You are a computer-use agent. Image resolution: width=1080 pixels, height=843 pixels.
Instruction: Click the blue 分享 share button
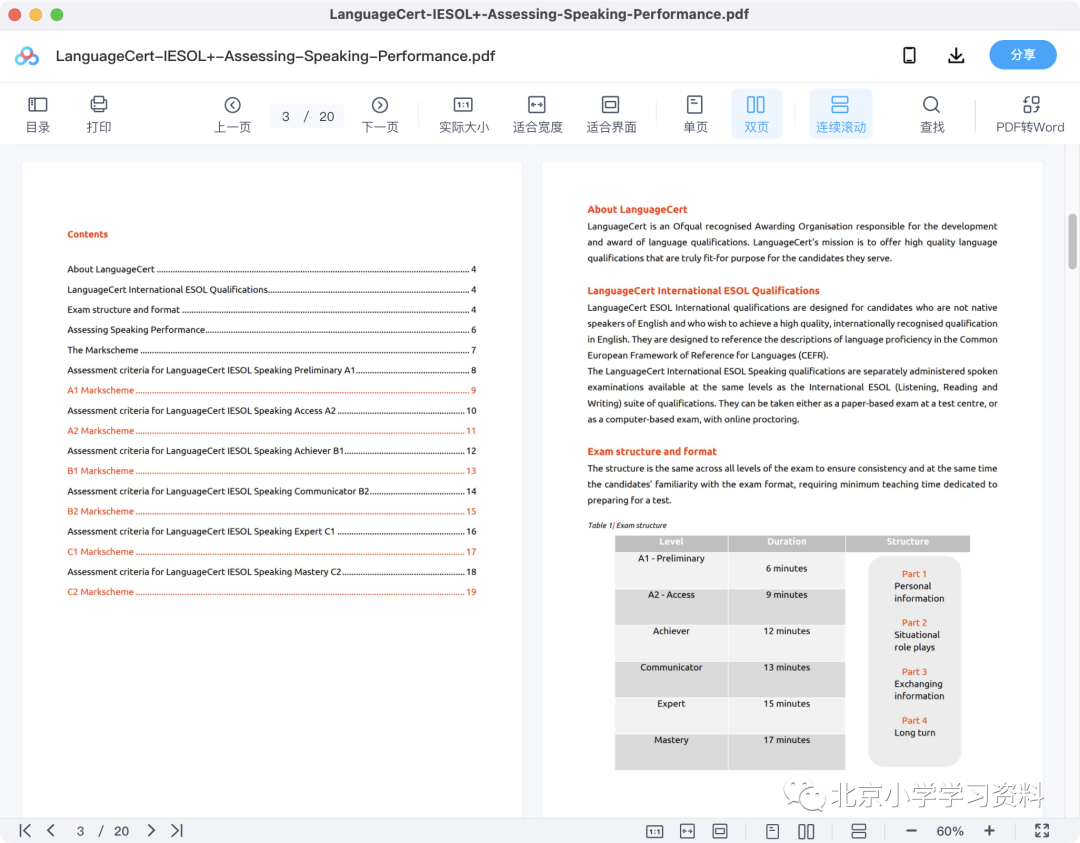pyautogui.click(x=1023, y=54)
